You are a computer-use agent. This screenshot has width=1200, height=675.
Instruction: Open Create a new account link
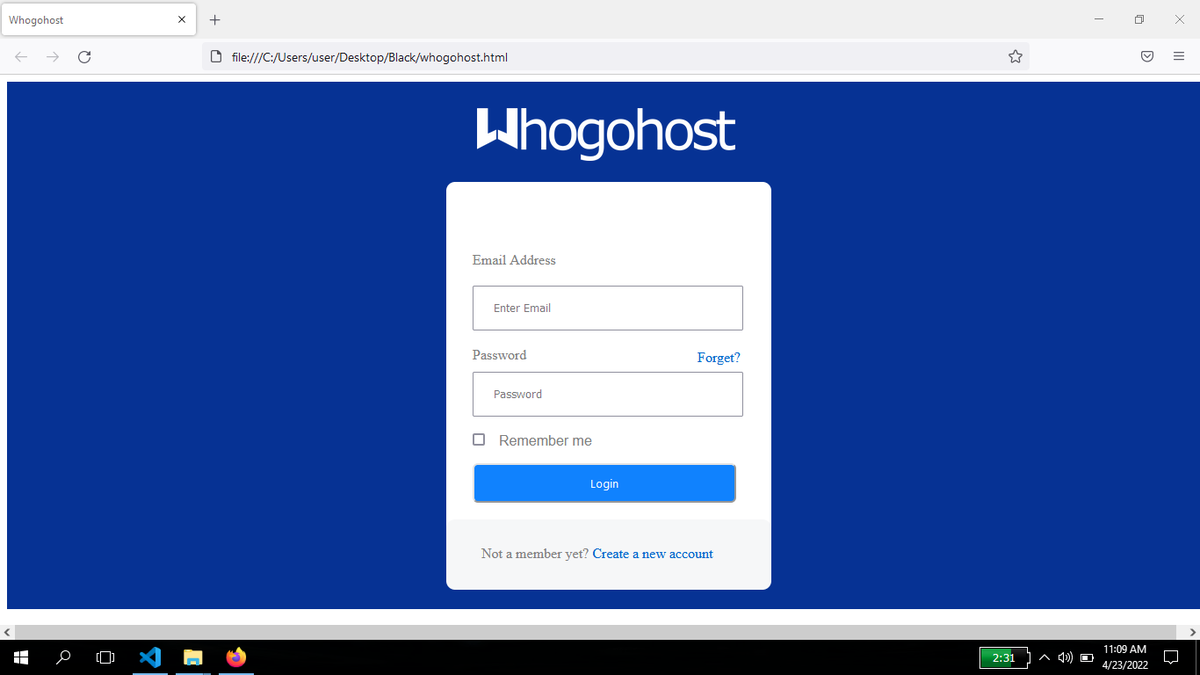point(653,554)
